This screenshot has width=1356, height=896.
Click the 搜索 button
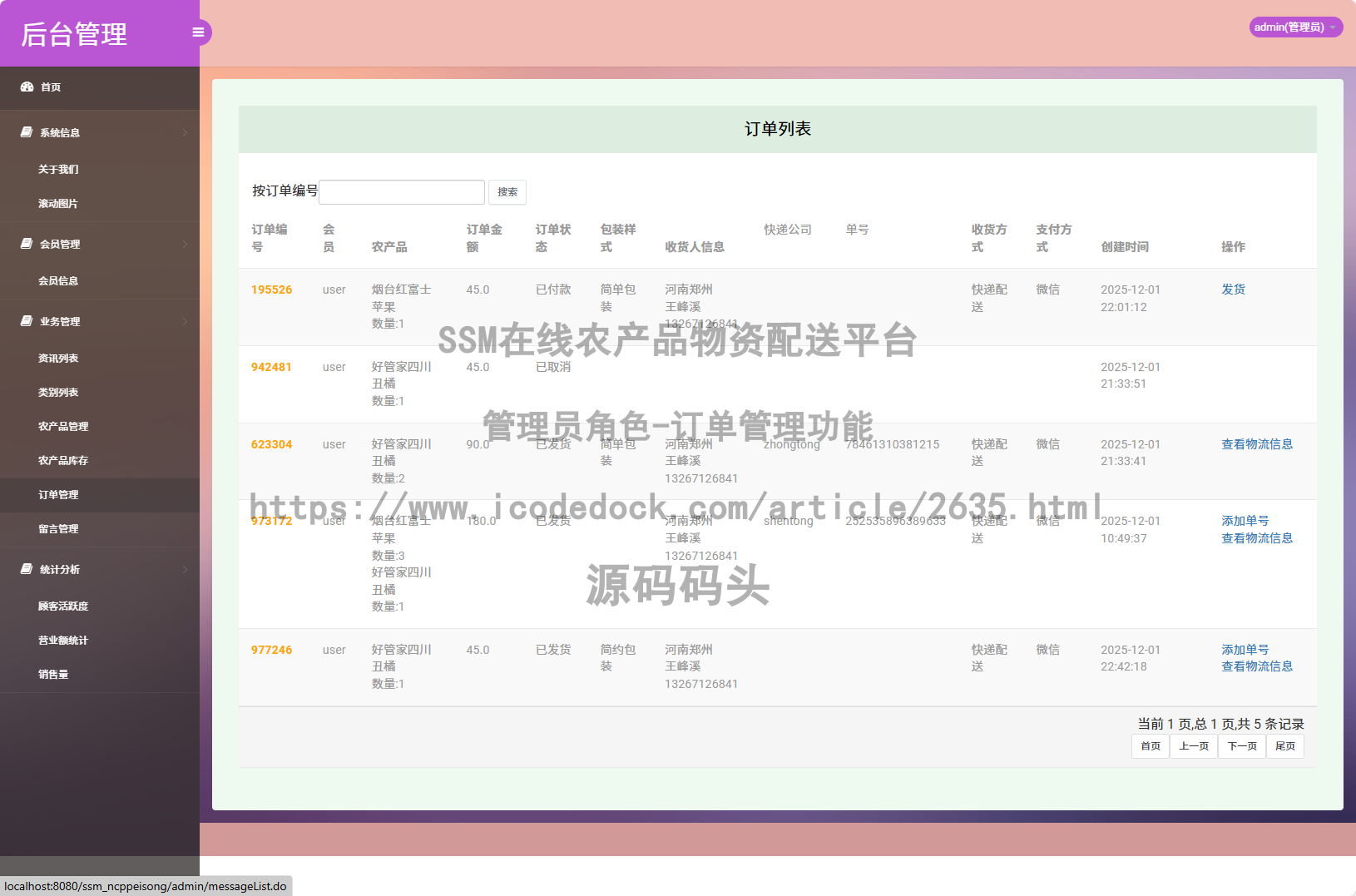tap(507, 192)
